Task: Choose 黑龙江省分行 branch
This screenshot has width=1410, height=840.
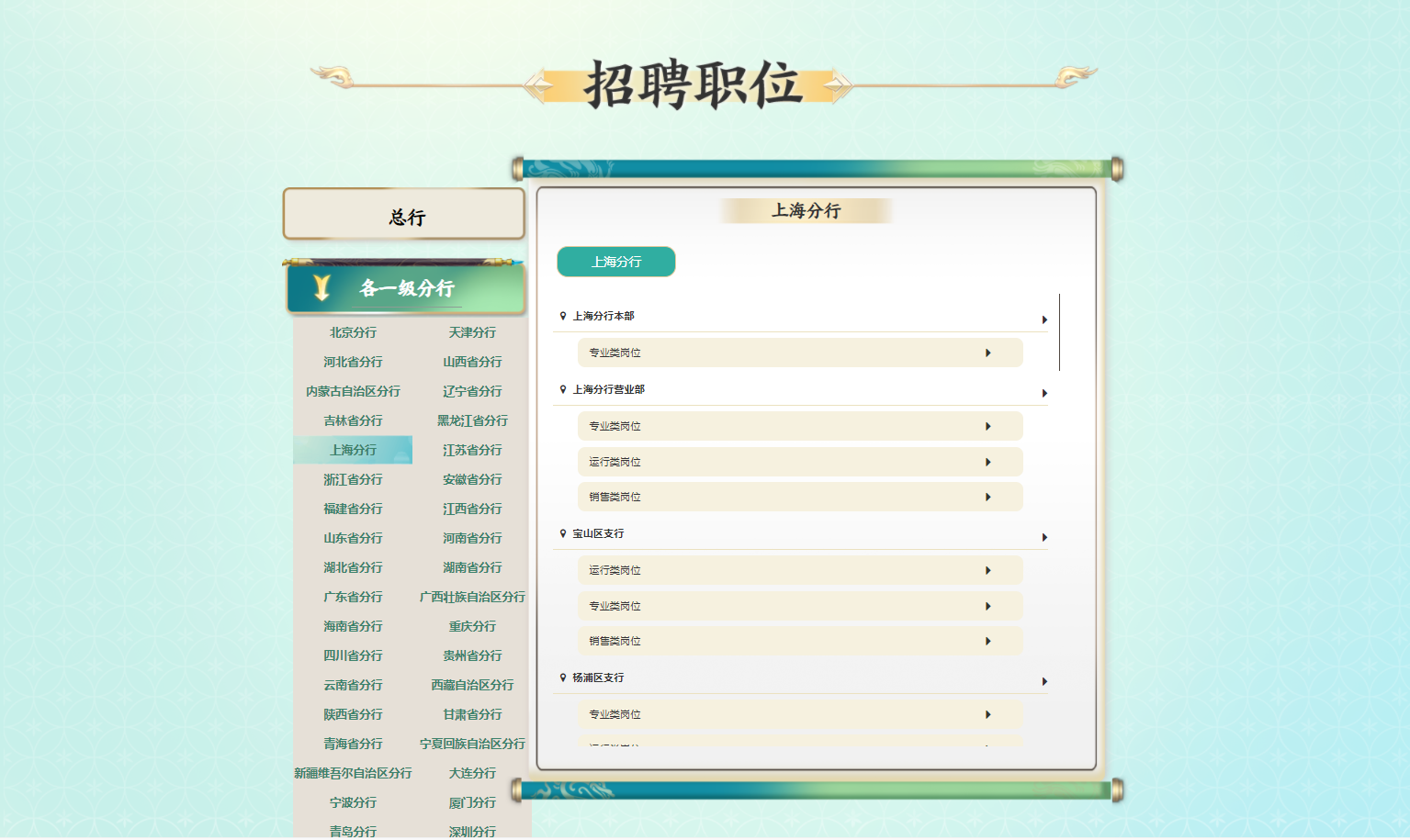Action: pos(472,420)
